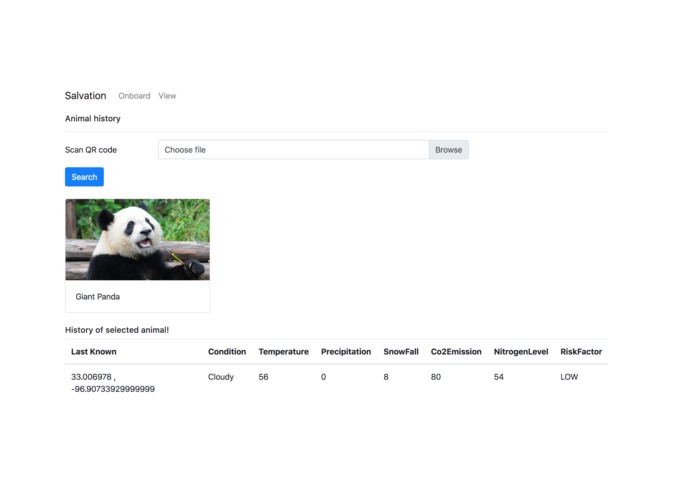
Task: Select the snowfall value 8
Action: (x=386, y=377)
